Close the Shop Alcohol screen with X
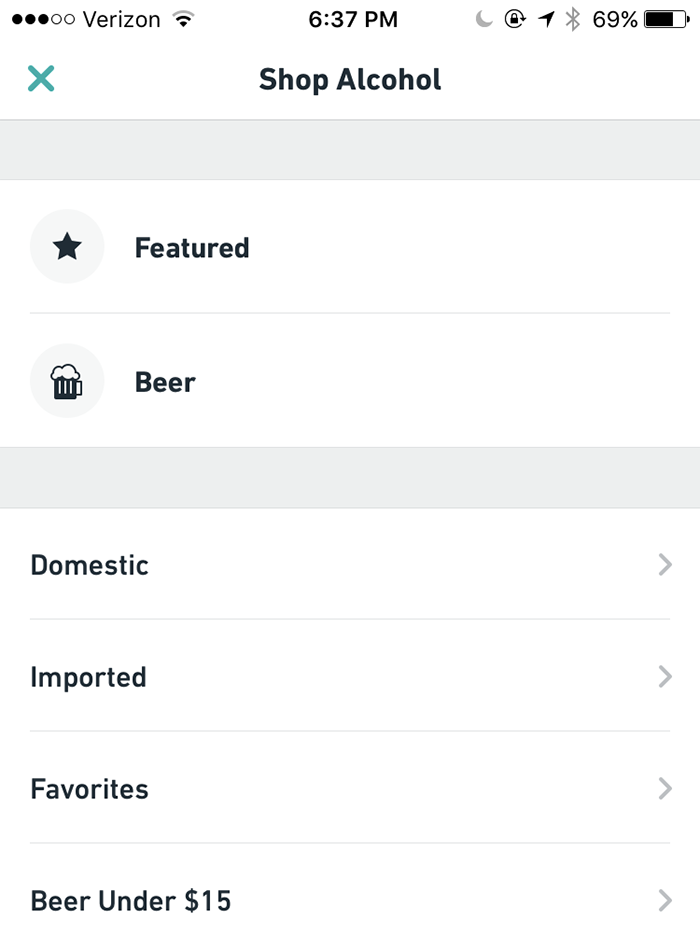 [41, 79]
